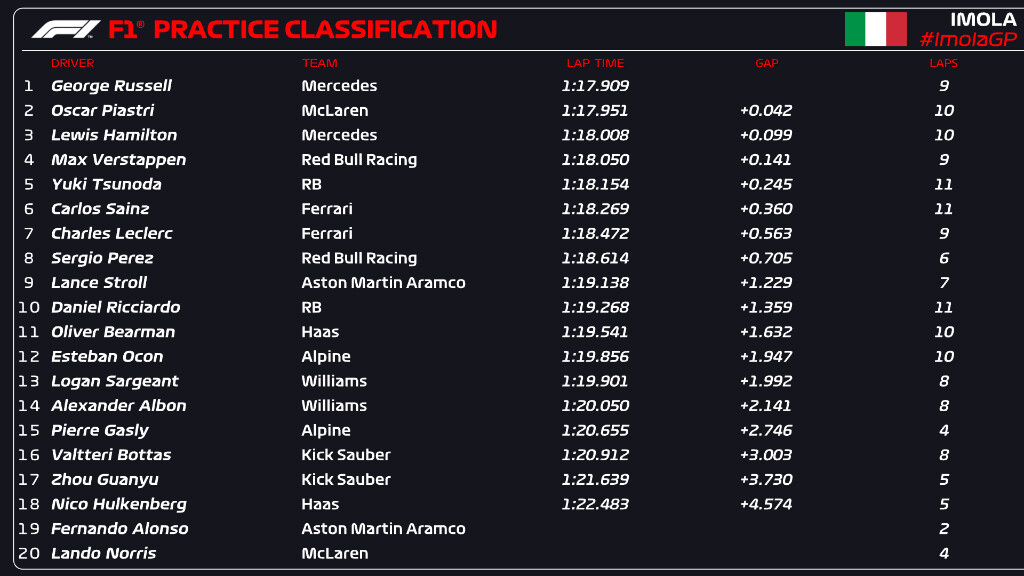This screenshot has width=1024, height=576.
Task: Click Lance Stroll's Aston Martin Aramco team
Action: pyautogui.click(x=383, y=282)
